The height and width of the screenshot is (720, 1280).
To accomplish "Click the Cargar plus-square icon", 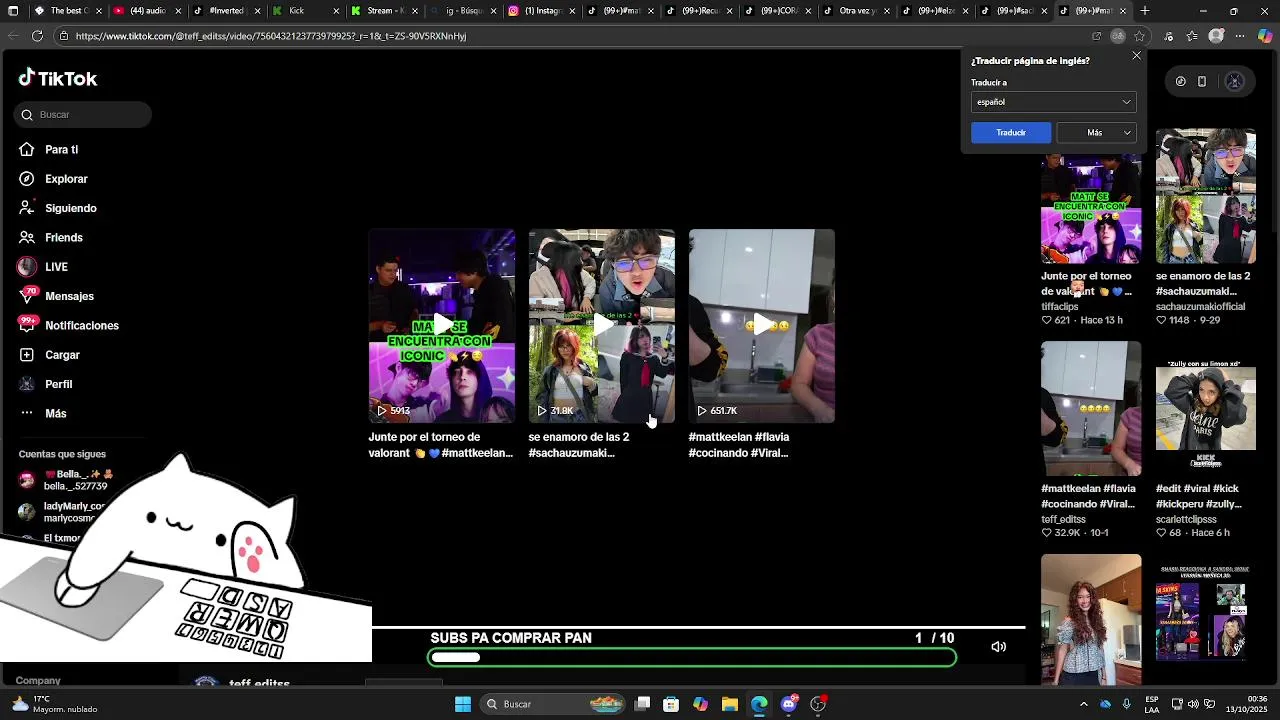I will click(27, 355).
